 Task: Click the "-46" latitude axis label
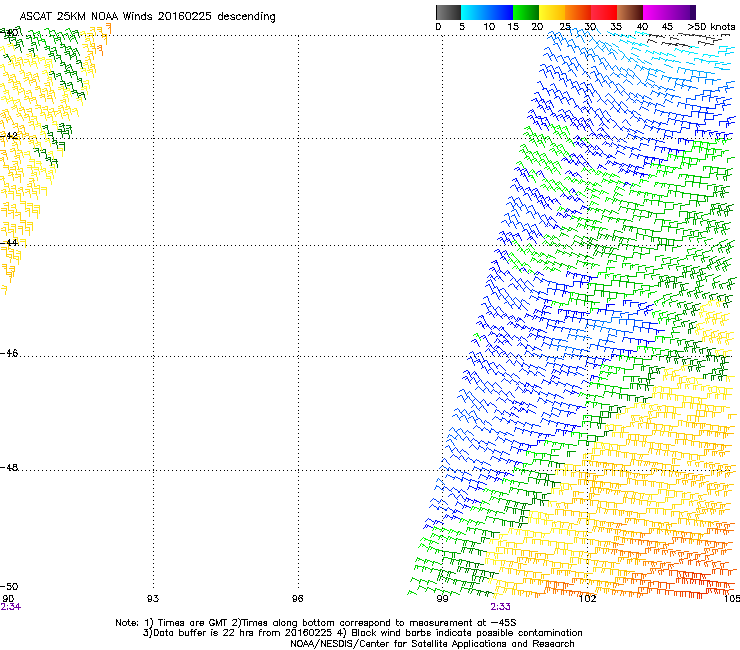(x=9, y=353)
